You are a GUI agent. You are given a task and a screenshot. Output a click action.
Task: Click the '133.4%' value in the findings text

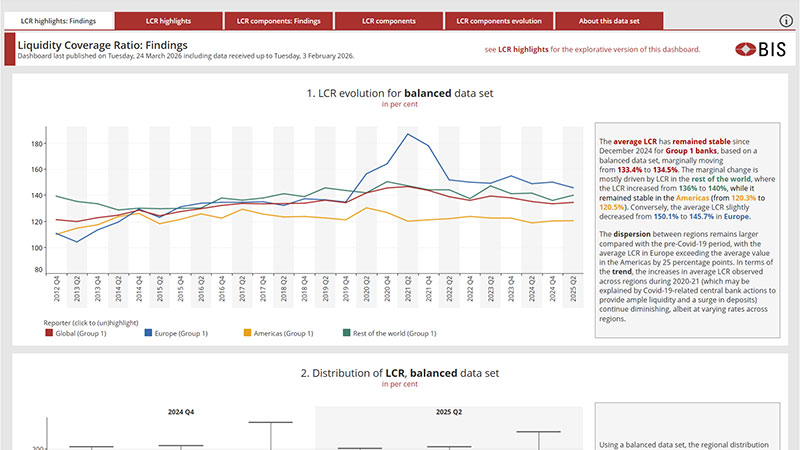(630, 170)
